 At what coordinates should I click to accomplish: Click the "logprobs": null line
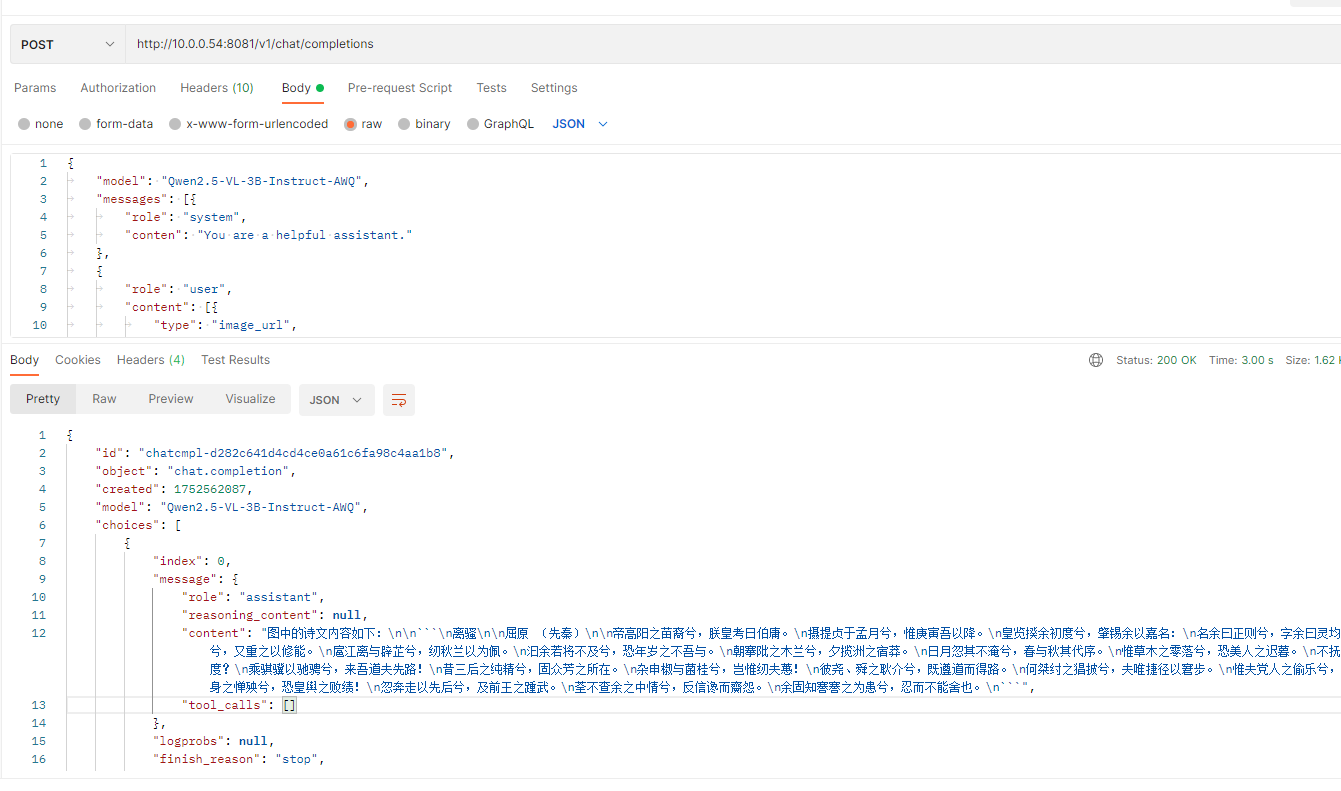(214, 741)
